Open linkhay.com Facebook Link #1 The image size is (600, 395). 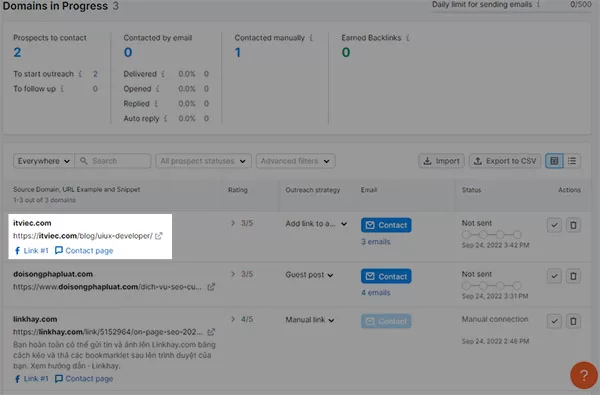click(x=31, y=379)
